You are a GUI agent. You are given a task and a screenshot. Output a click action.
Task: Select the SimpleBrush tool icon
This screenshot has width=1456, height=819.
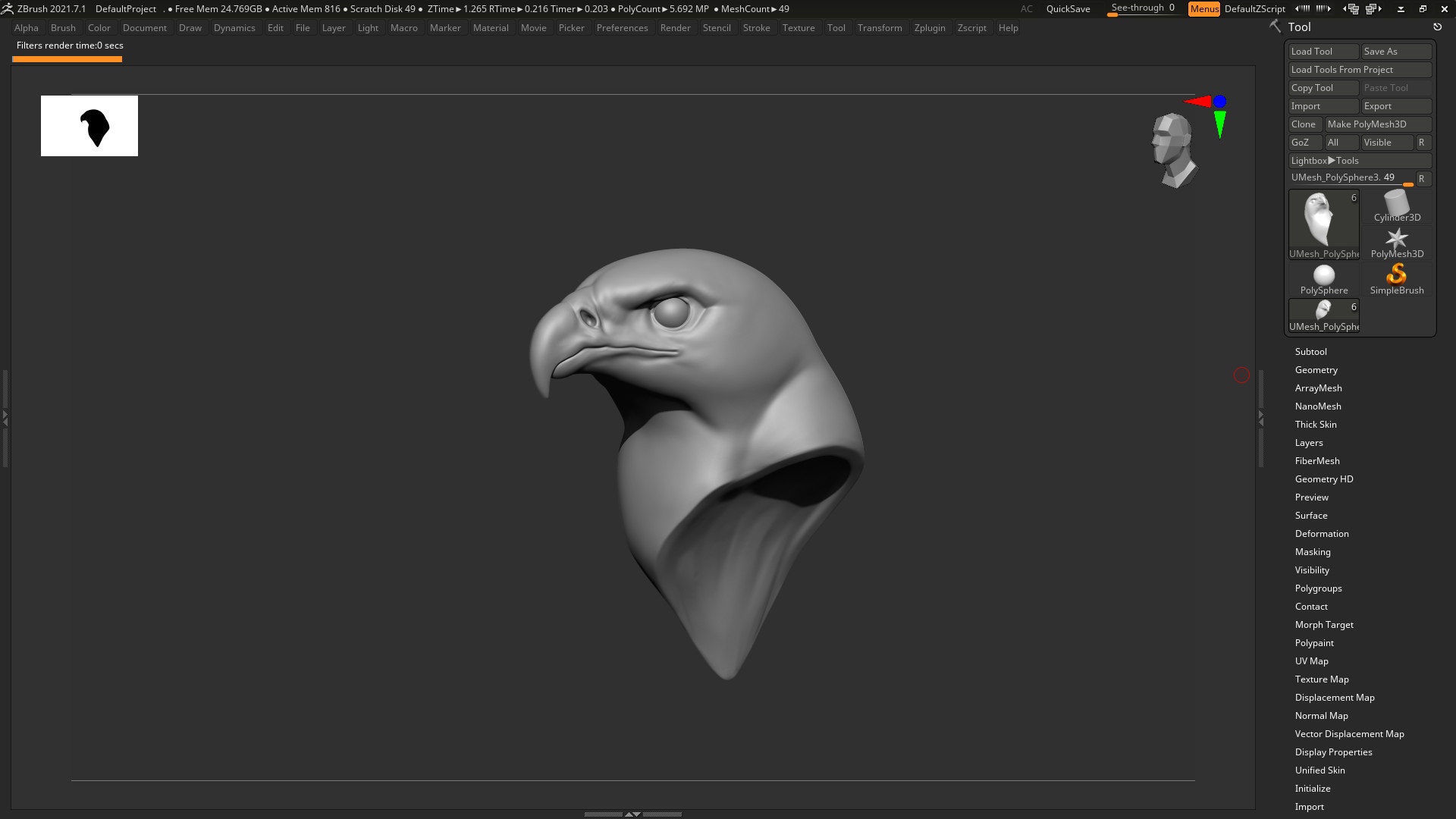point(1396,279)
